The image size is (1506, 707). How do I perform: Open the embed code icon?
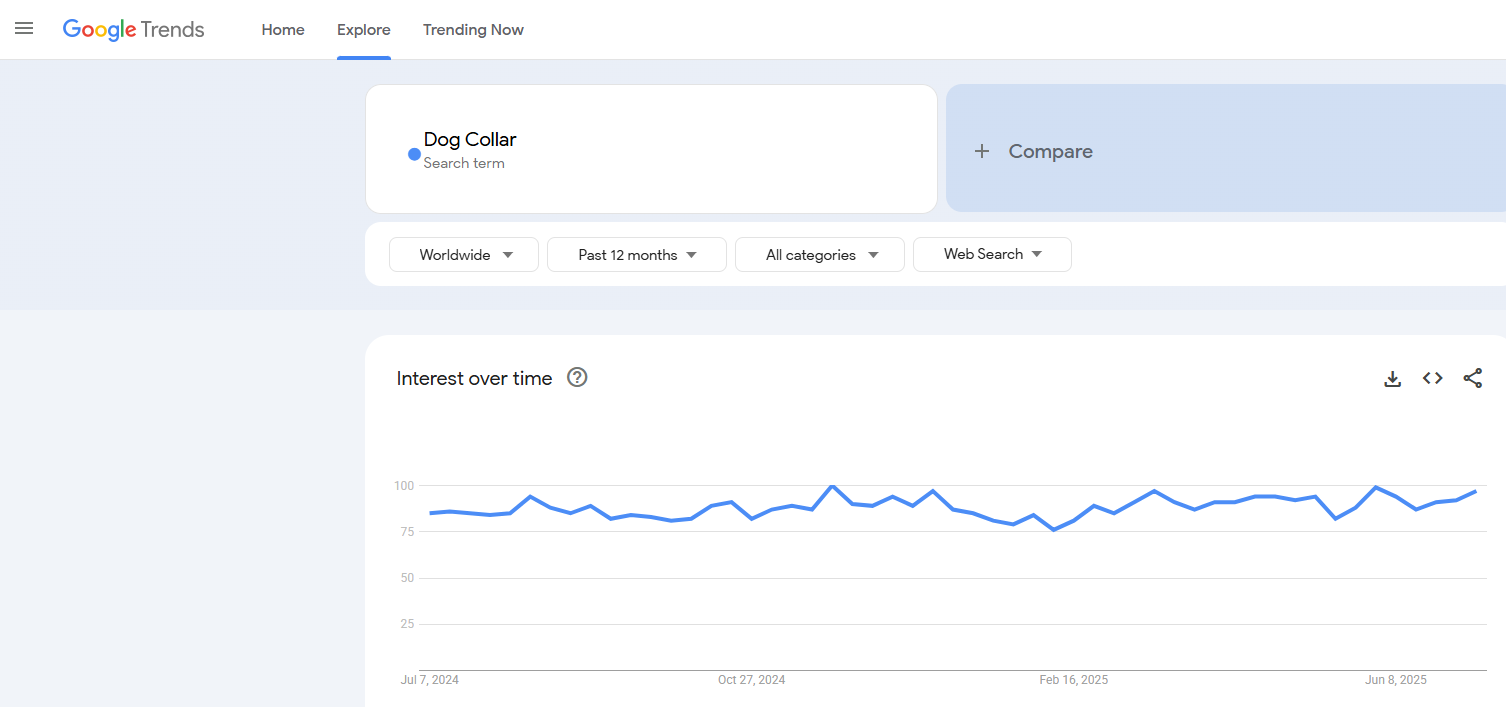coord(1432,378)
